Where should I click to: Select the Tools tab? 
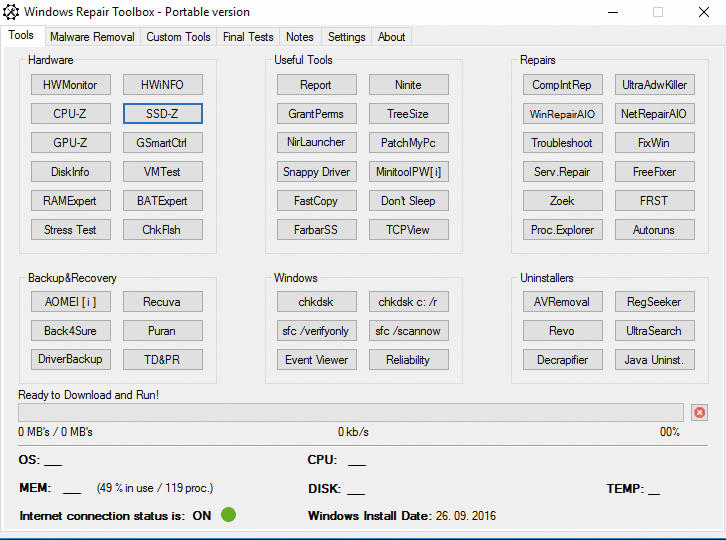click(x=21, y=35)
